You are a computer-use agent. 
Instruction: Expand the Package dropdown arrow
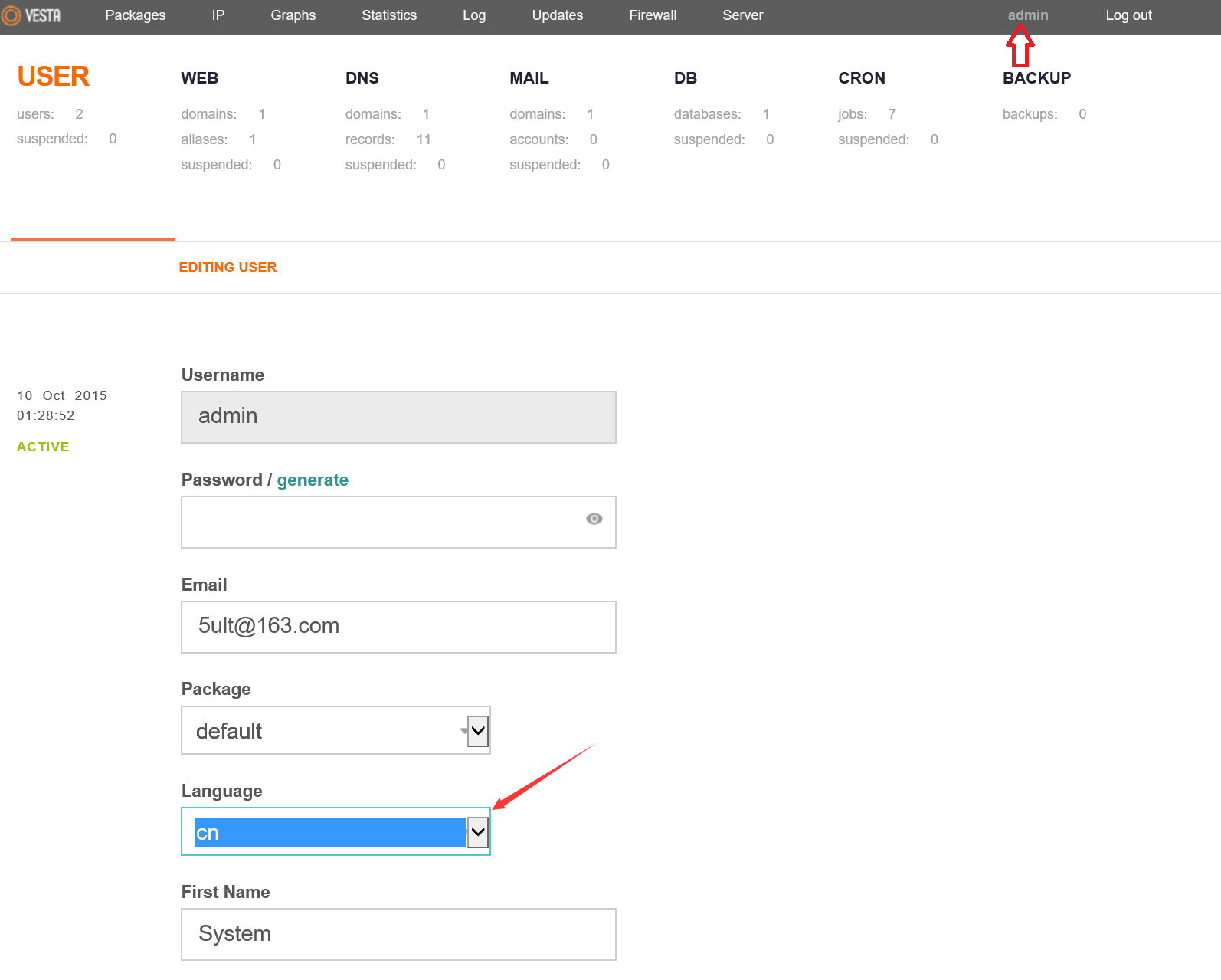point(477,731)
